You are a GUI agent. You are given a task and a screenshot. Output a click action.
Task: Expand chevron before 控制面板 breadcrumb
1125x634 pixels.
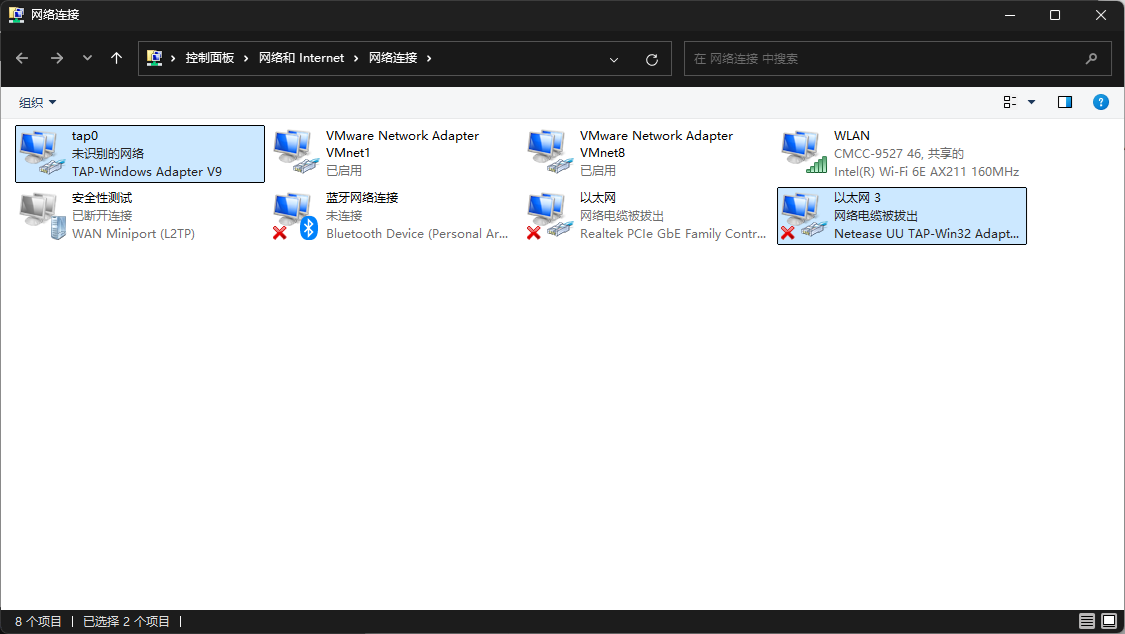(173, 58)
